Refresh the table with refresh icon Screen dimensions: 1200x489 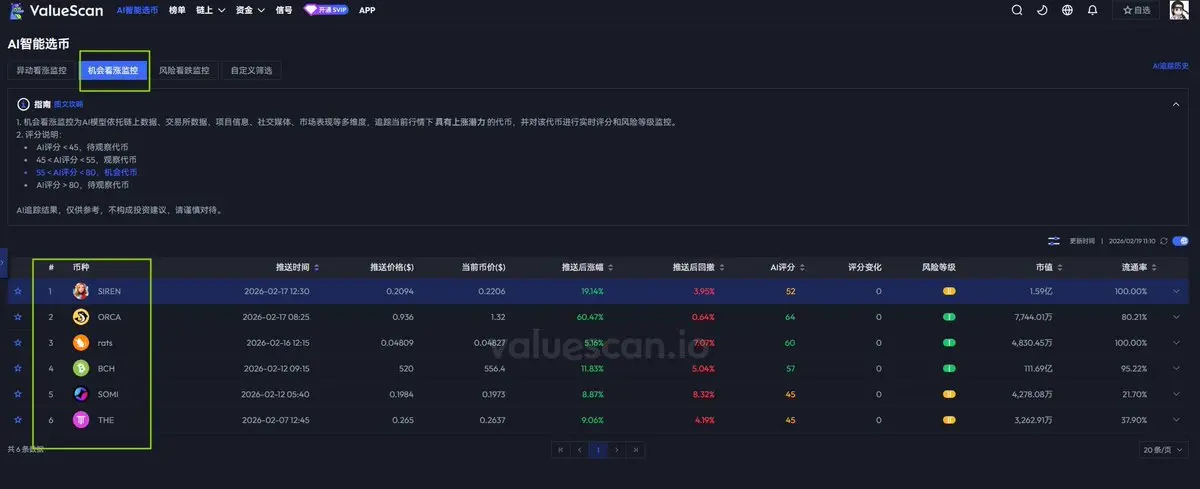click(1164, 241)
